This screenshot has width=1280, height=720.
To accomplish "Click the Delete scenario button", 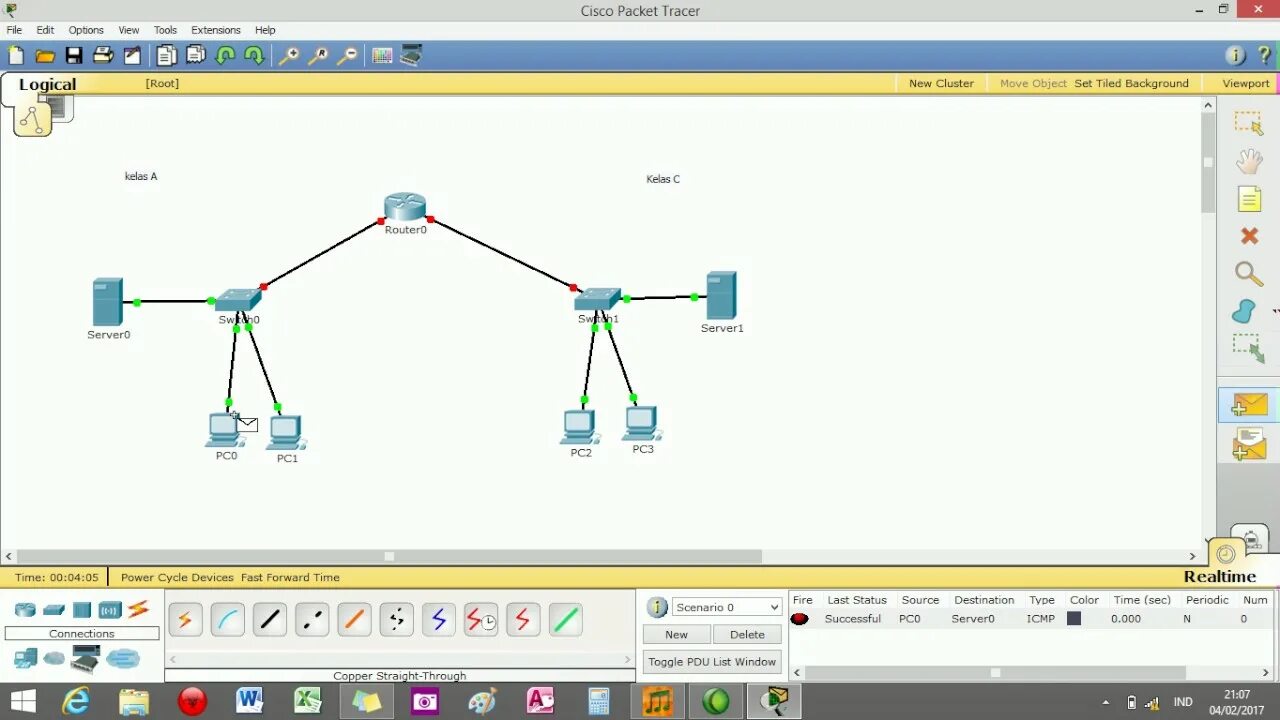I will pyautogui.click(x=747, y=634).
